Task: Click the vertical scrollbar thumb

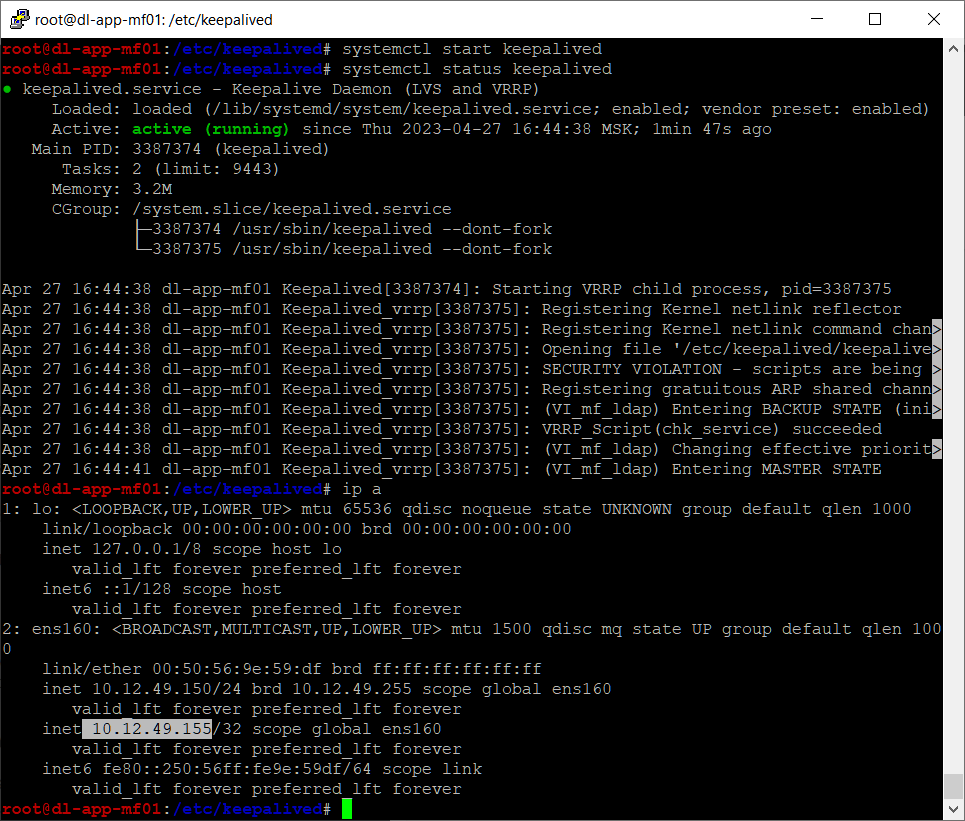Action: point(953,786)
